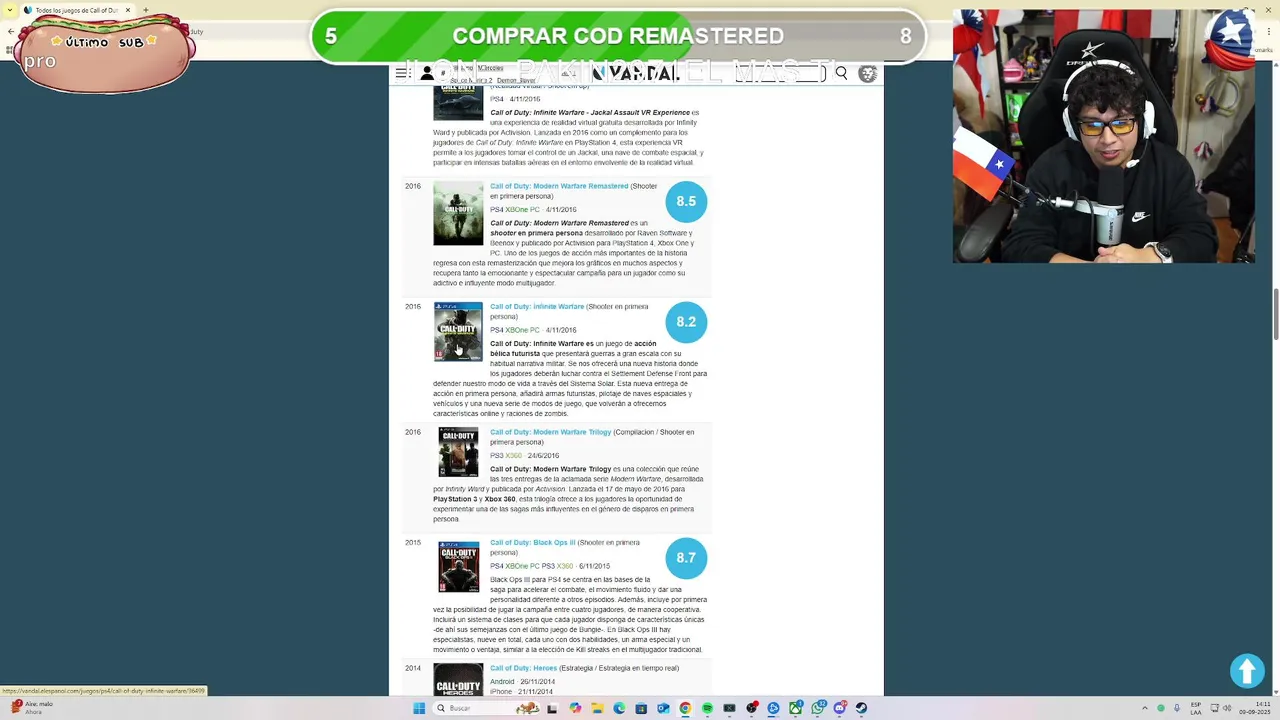Screen dimensions: 1280x720
Task: Click the lion avatar icon in header
Action: tap(867, 74)
